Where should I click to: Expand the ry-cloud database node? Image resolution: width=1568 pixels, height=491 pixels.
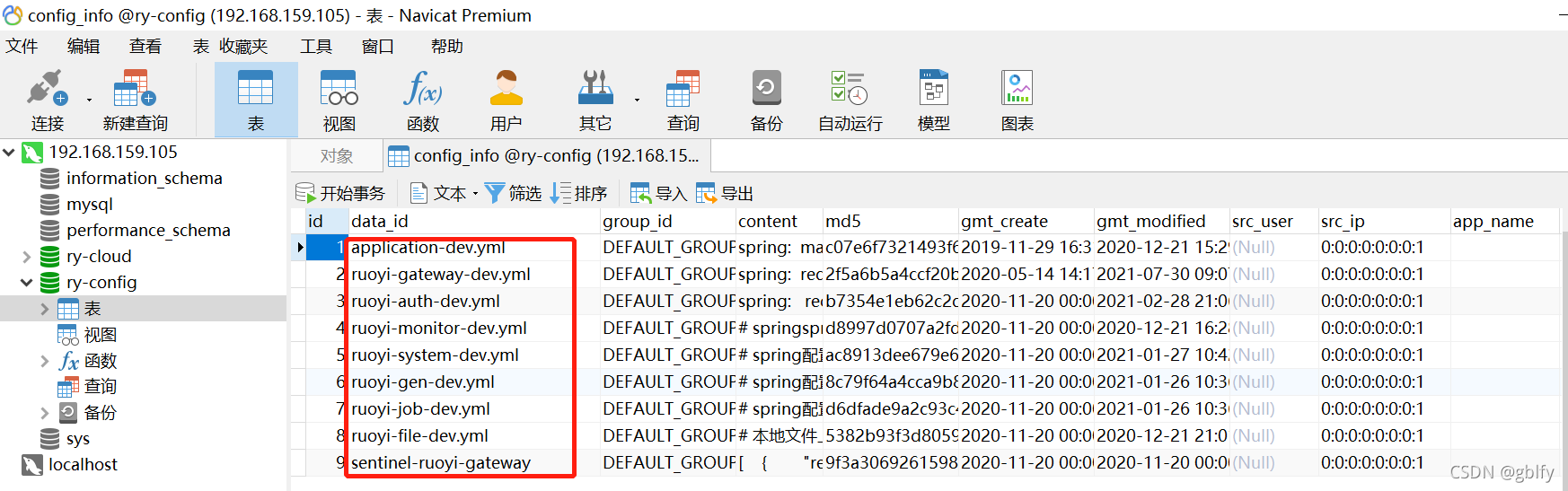point(27,257)
